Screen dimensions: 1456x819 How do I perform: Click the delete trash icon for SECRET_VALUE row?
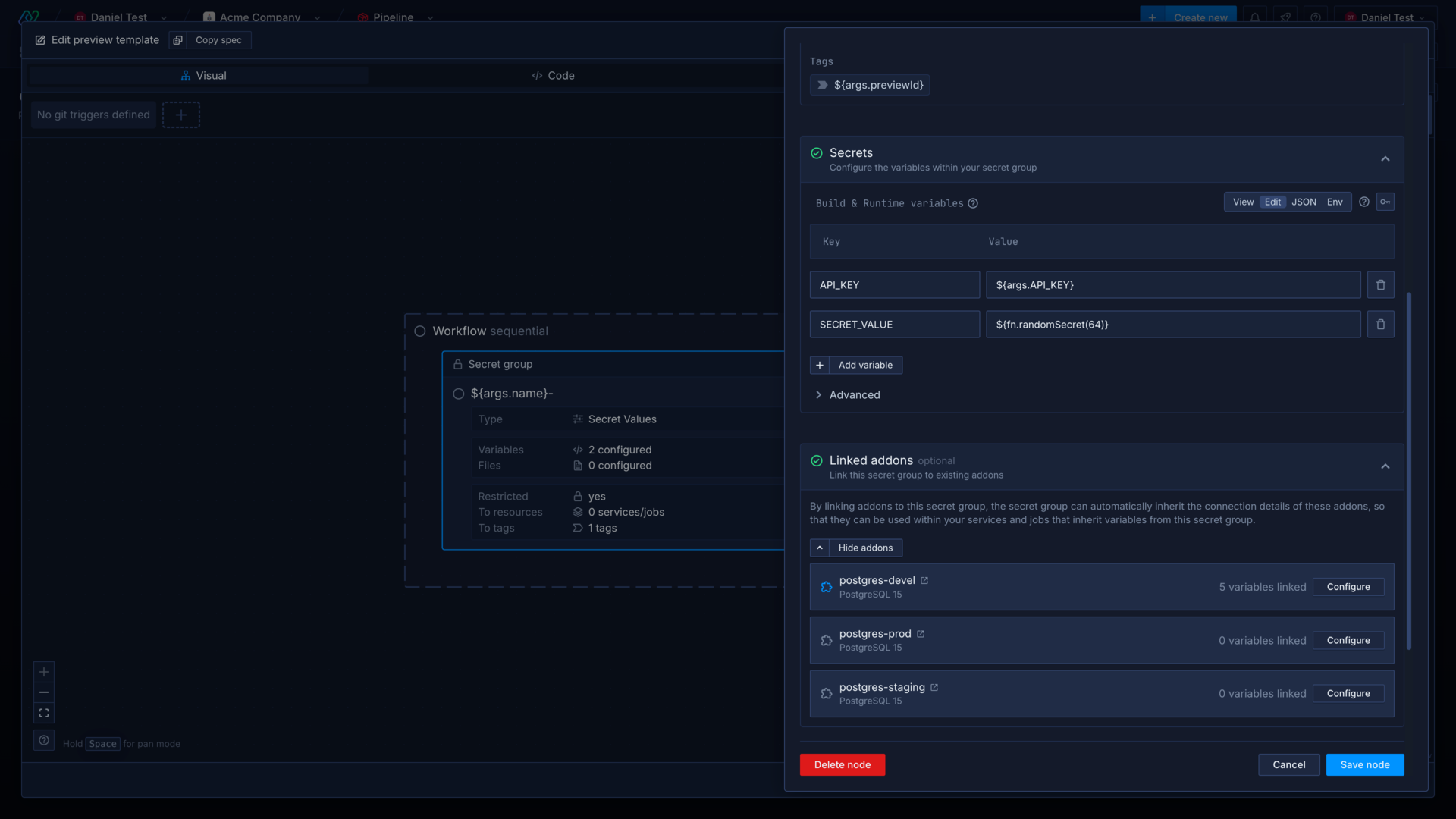tap(1381, 324)
